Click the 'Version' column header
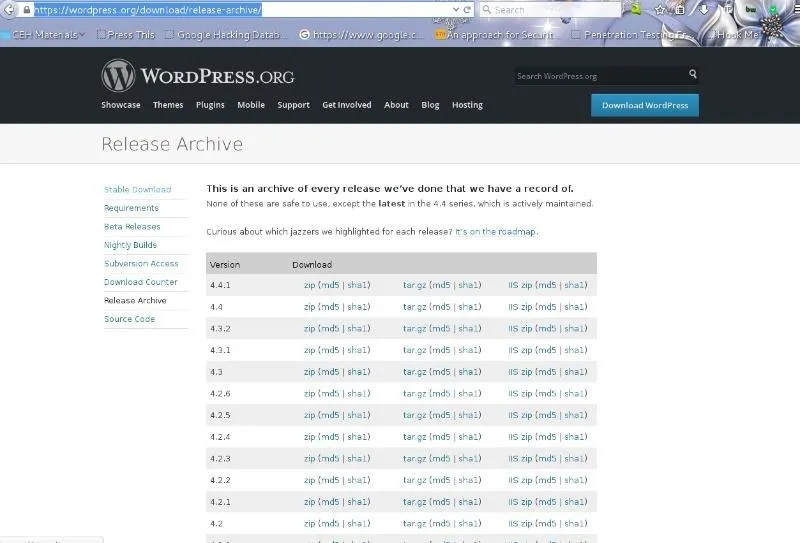This screenshot has height=543, width=800. pos(224,265)
